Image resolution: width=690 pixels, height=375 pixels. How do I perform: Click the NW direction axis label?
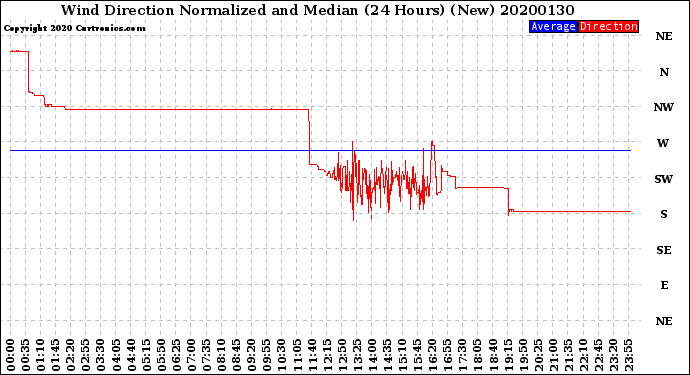(x=664, y=107)
